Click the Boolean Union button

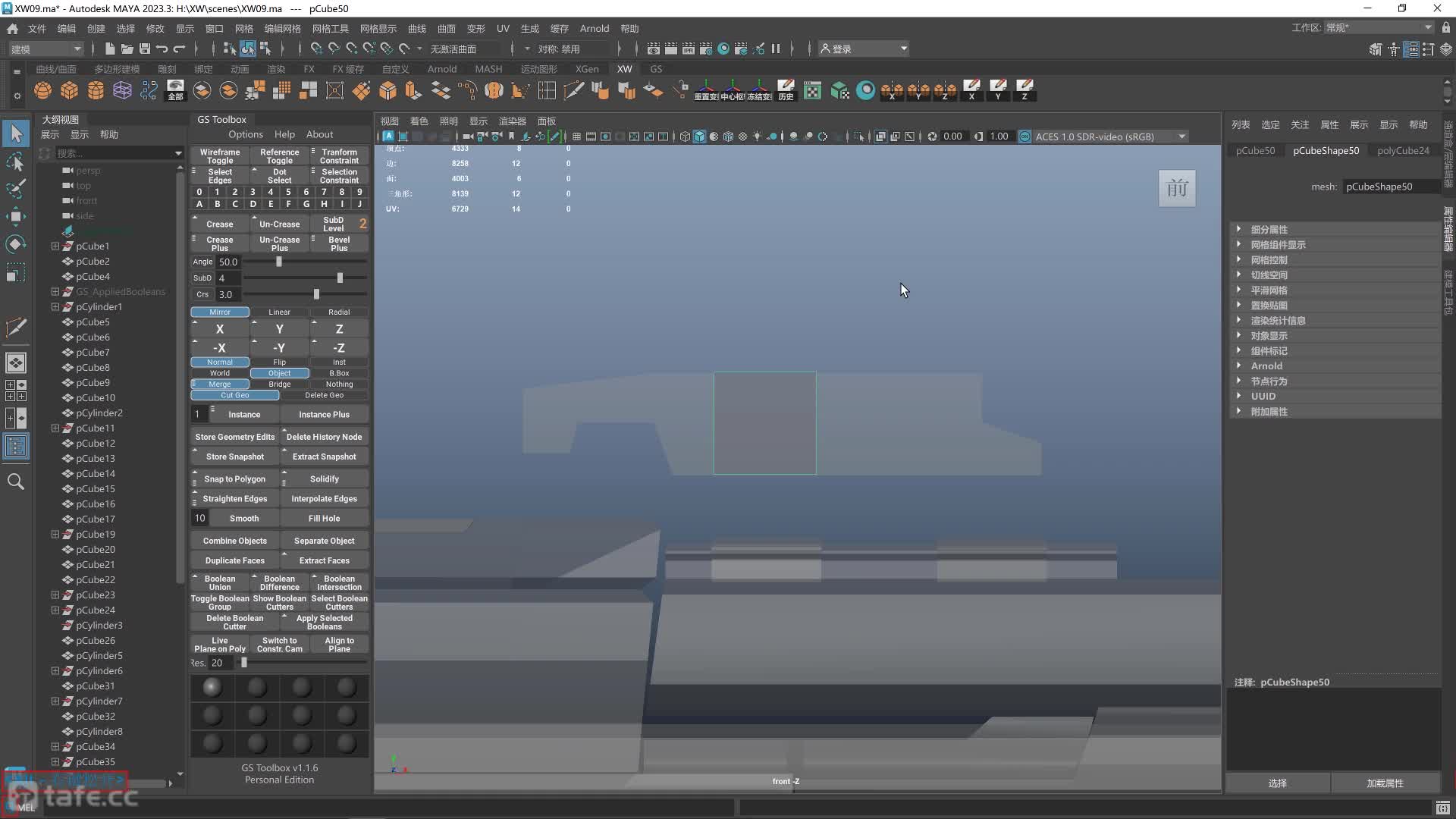pyautogui.click(x=220, y=582)
